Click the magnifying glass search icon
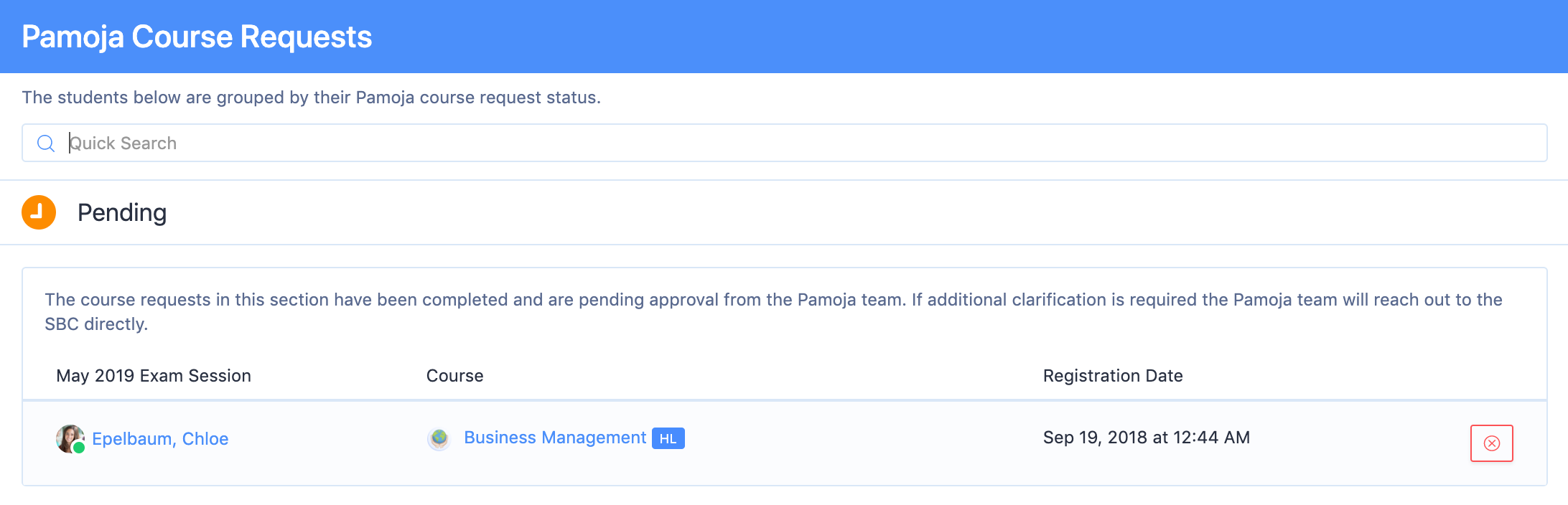 pos(46,143)
